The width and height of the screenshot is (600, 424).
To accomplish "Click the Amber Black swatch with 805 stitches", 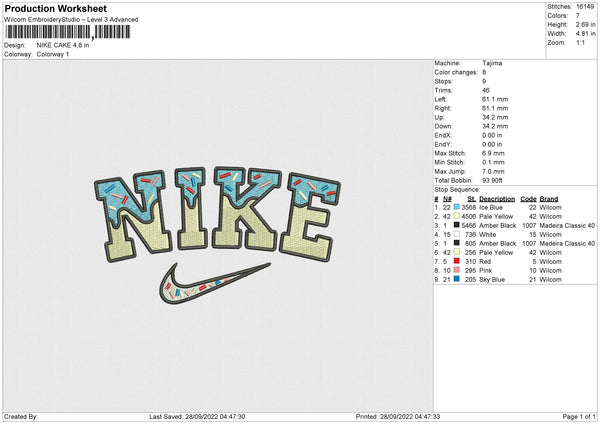I will (457, 243).
